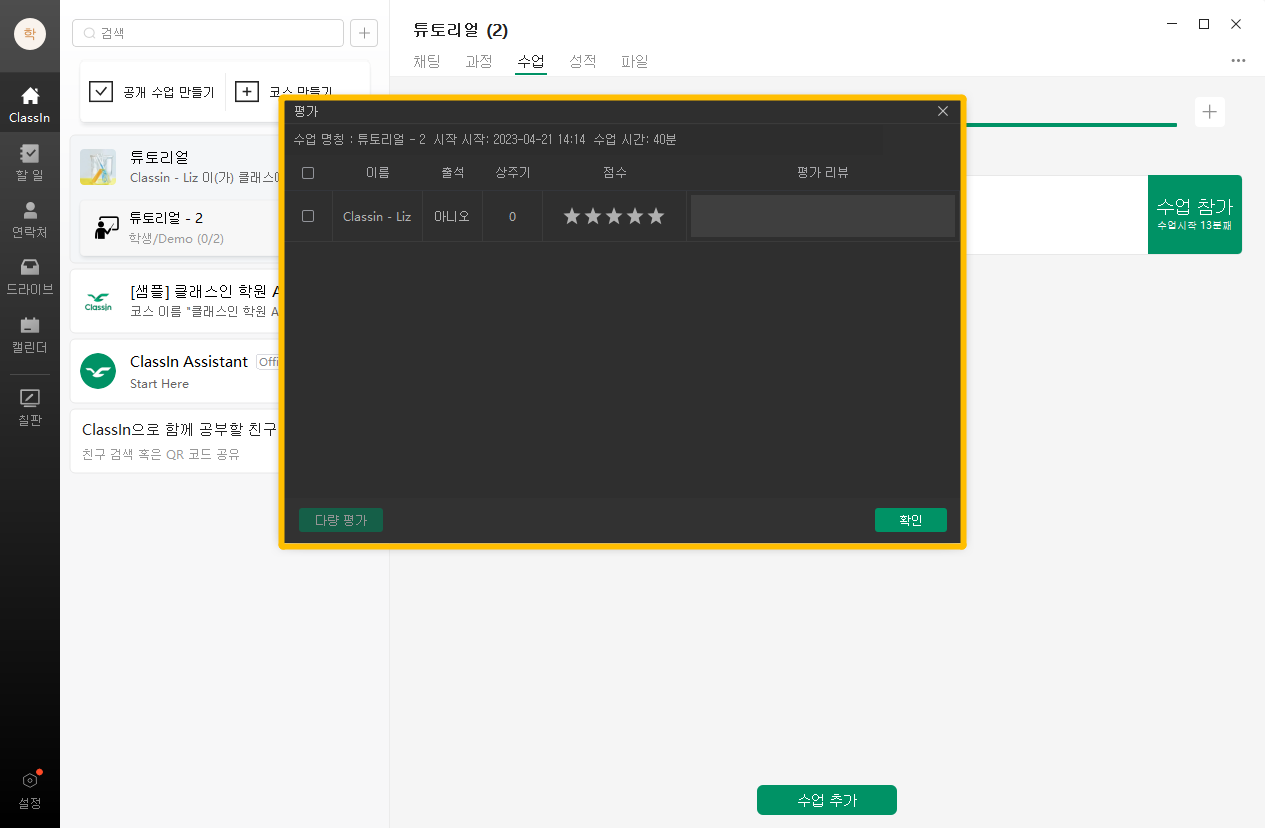Open 설정 settings at sidebar bottom
The width and height of the screenshot is (1265, 828).
point(30,790)
